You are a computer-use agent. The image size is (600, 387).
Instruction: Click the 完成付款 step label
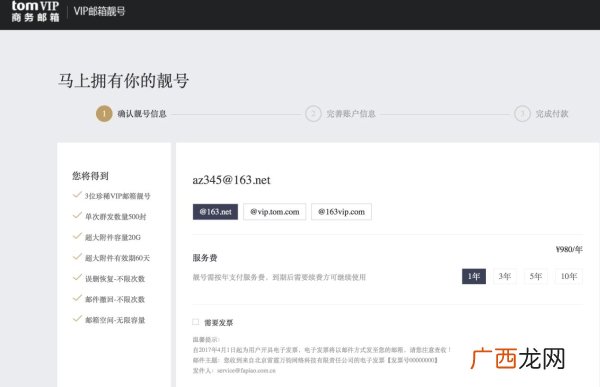coord(552,114)
